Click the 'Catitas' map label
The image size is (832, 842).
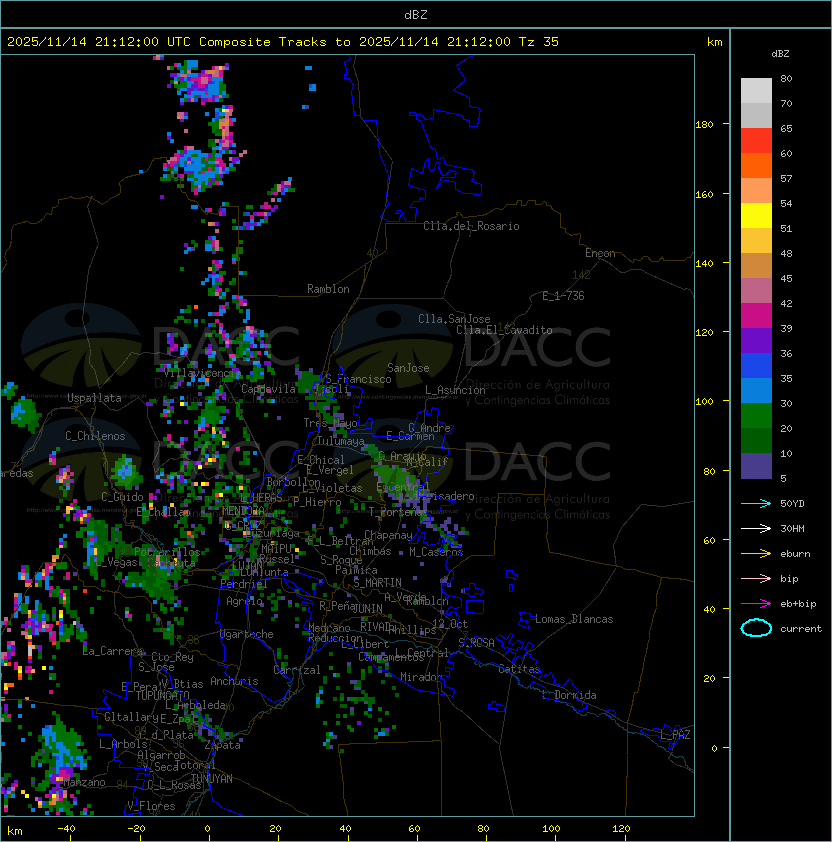(x=519, y=669)
